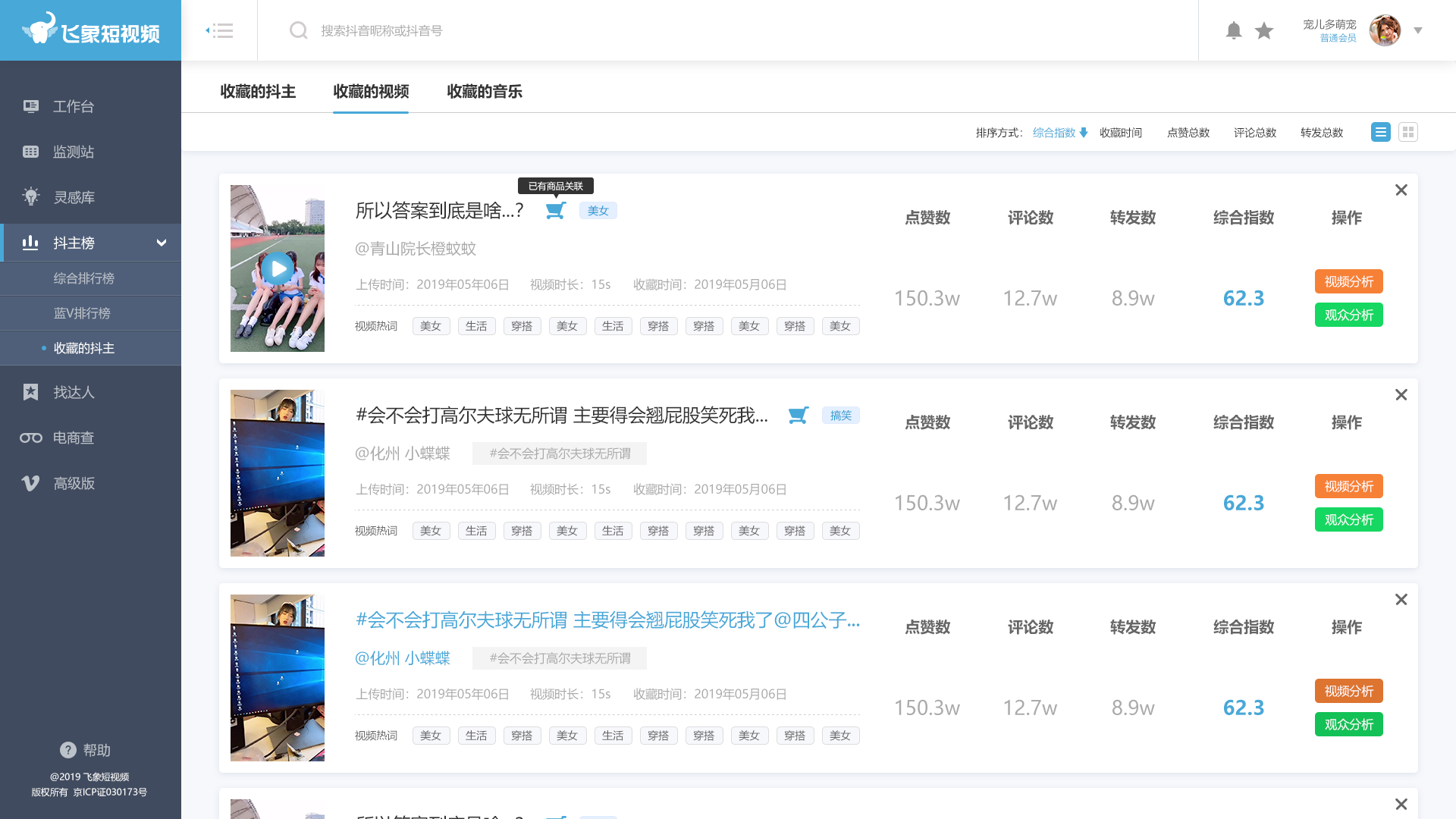The image size is (1456, 819).
Task: Click the 搞笑 category tag
Action: [841, 416]
